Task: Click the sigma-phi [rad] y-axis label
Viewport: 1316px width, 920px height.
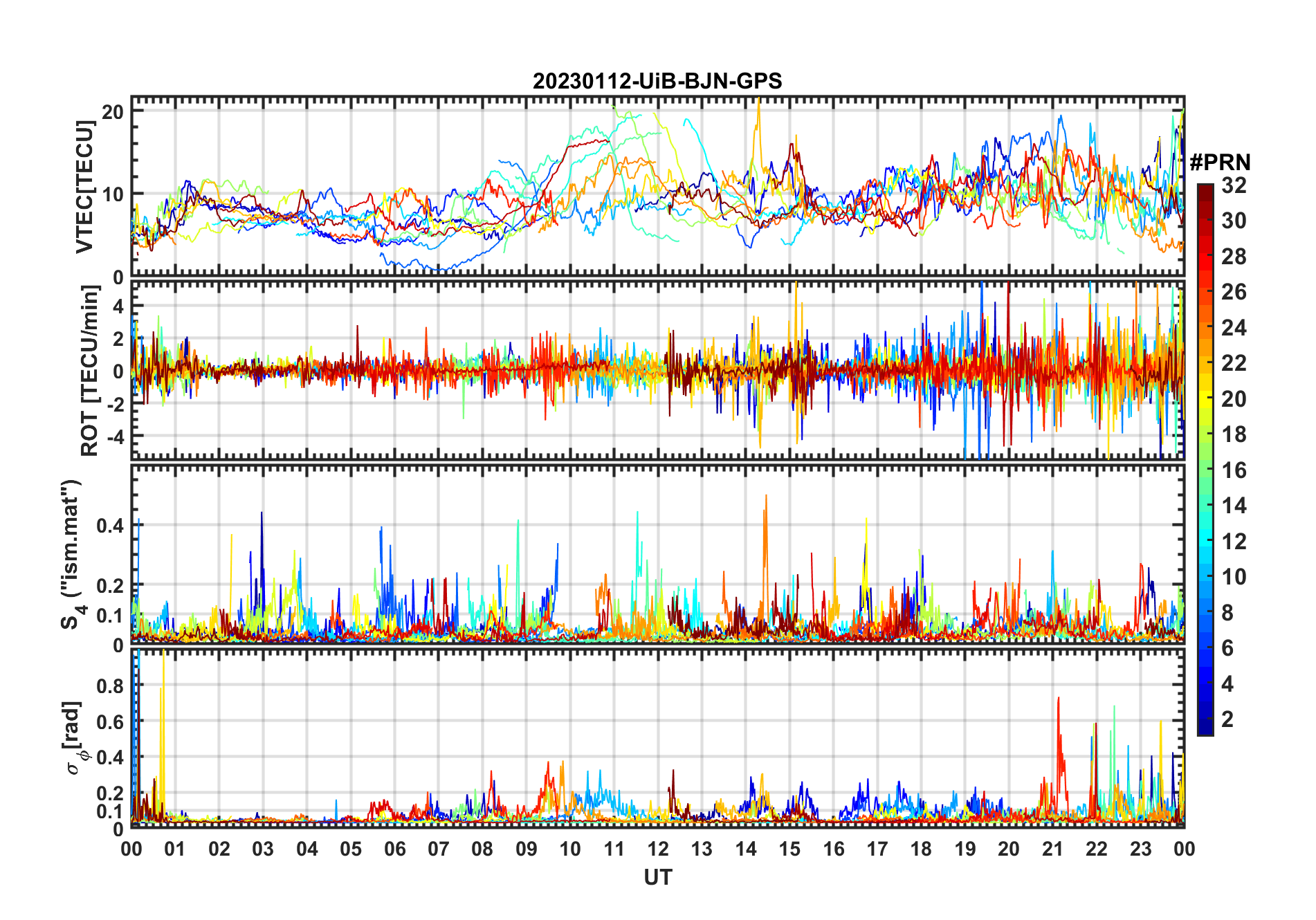Action: tap(75, 737)
